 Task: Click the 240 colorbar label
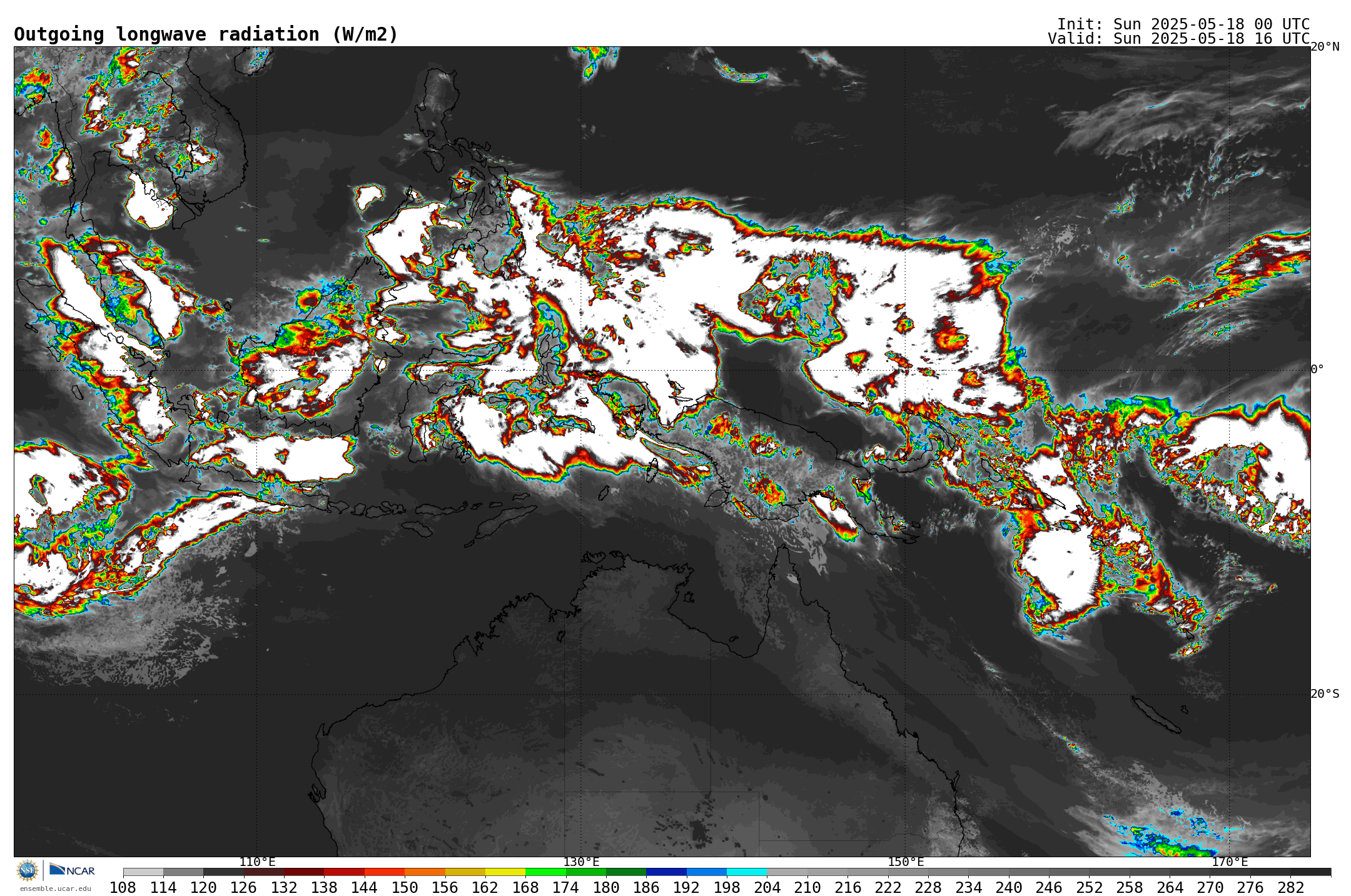point(1009,888)
